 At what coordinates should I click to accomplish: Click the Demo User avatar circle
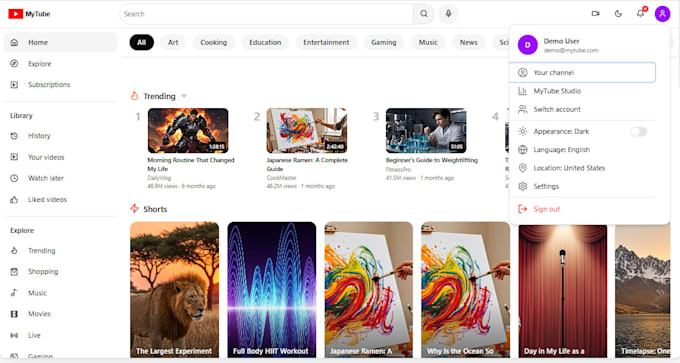coord(528,45)
